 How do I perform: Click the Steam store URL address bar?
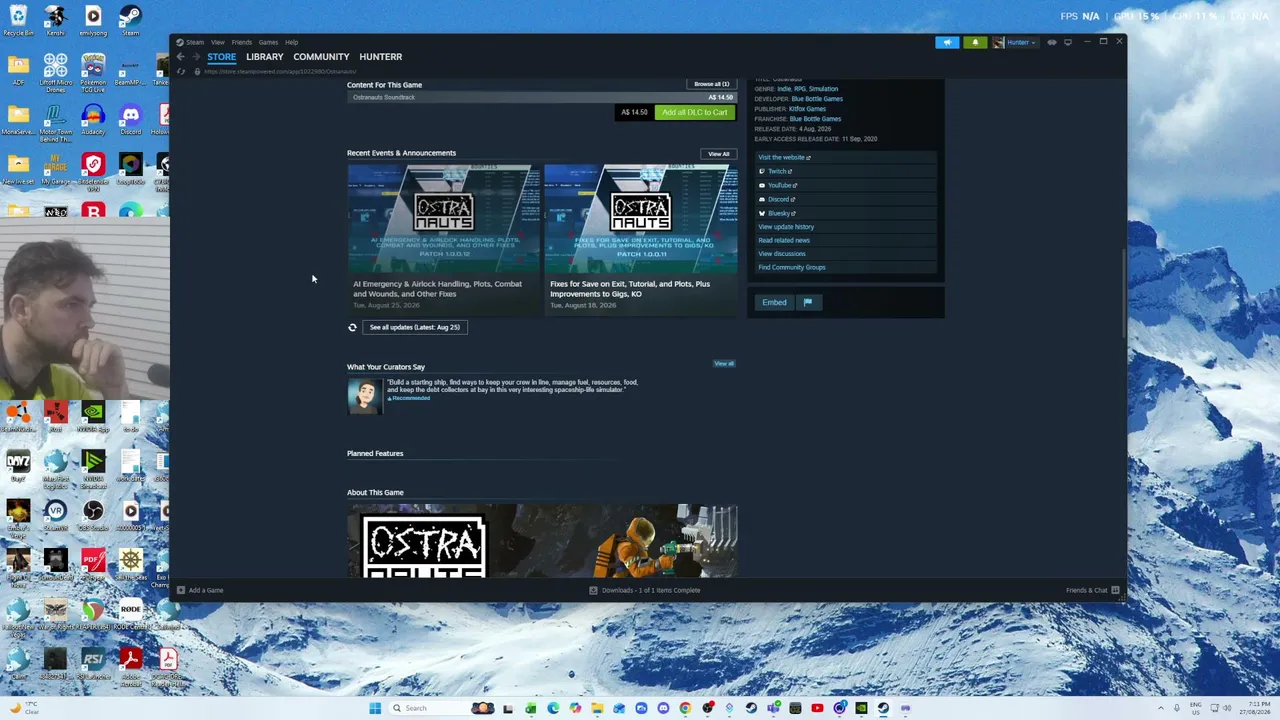point(280,72)
